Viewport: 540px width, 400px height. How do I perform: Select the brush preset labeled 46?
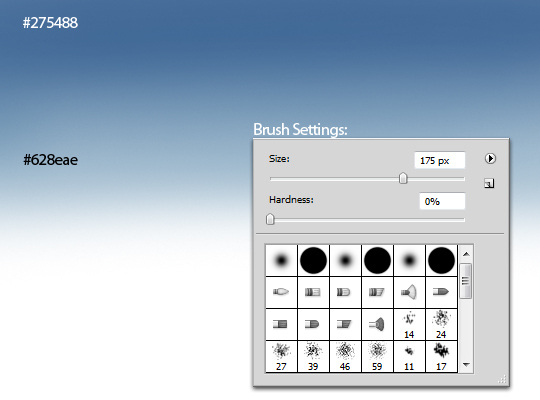(345, 356)
